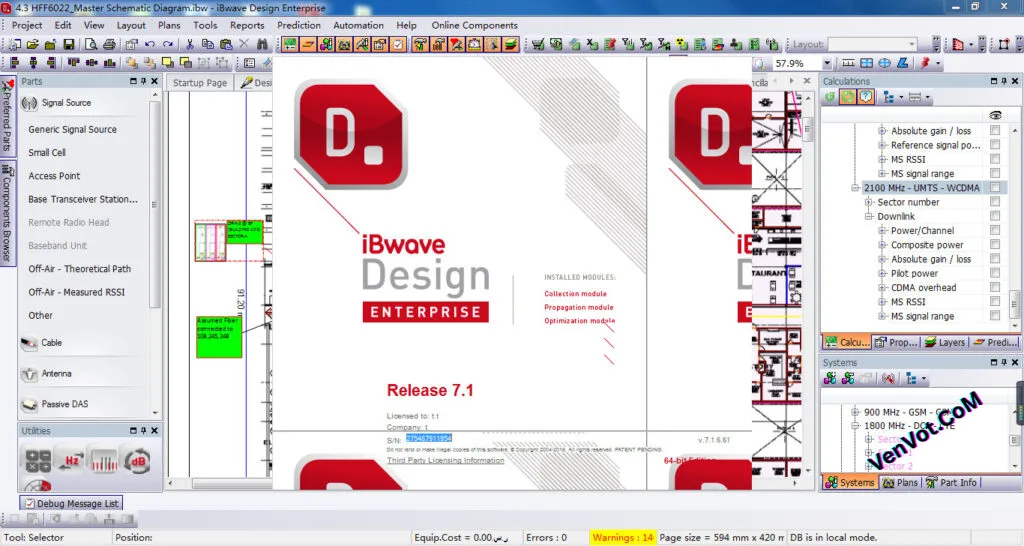
Task: Click the Print Preview magnifier page icon
Action: 91,44
